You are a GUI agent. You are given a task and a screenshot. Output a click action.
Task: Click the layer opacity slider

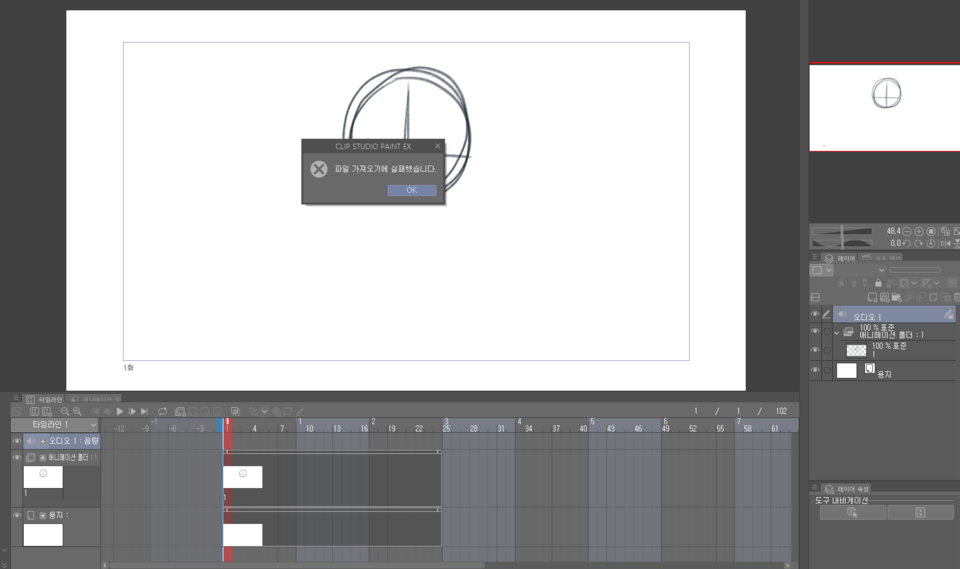[915, 270]
